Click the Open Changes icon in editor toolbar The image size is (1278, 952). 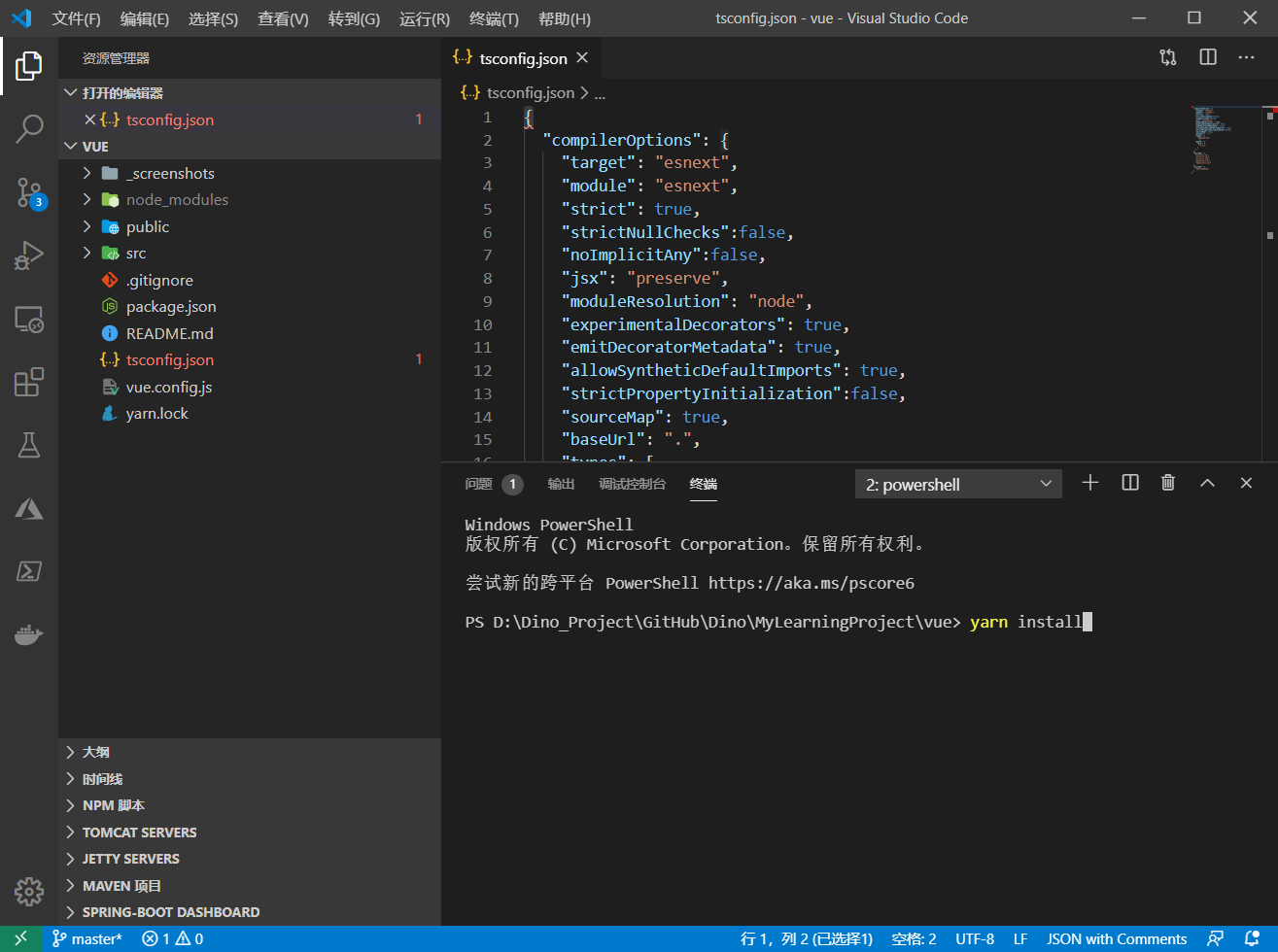pos(1168,58)
